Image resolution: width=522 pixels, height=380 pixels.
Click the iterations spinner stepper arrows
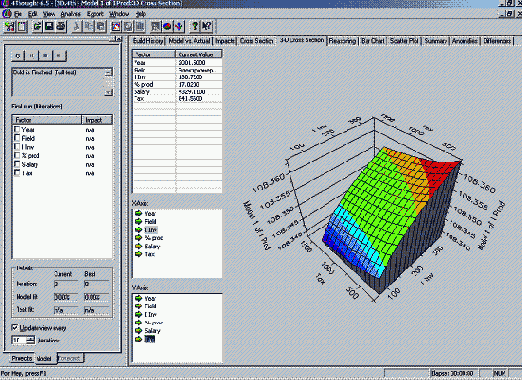click(x=31, y=340)
